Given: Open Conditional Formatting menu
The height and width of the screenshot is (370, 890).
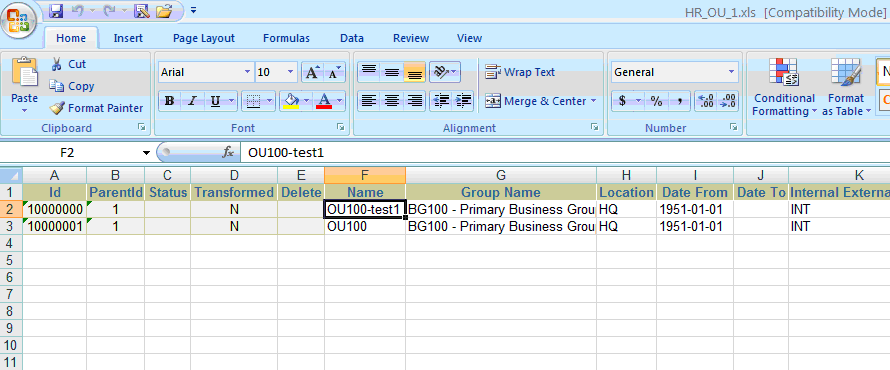Looking at the screenshot, I should click(x=784, y=87).
